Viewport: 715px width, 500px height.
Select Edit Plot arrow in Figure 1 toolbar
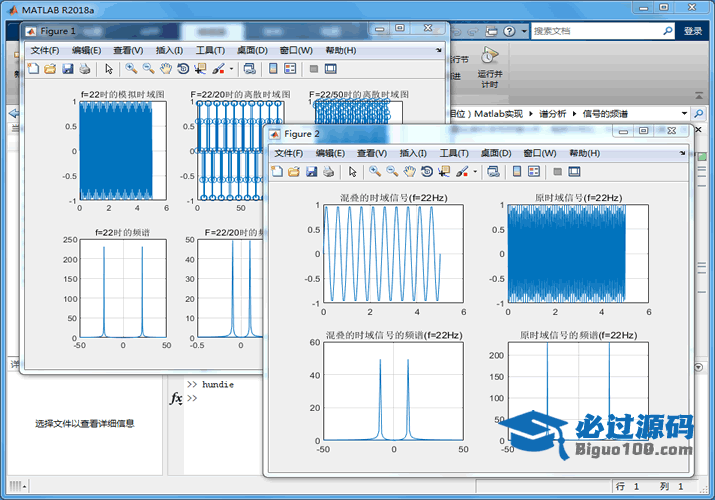pyautogui.click(x=109, y=69)
